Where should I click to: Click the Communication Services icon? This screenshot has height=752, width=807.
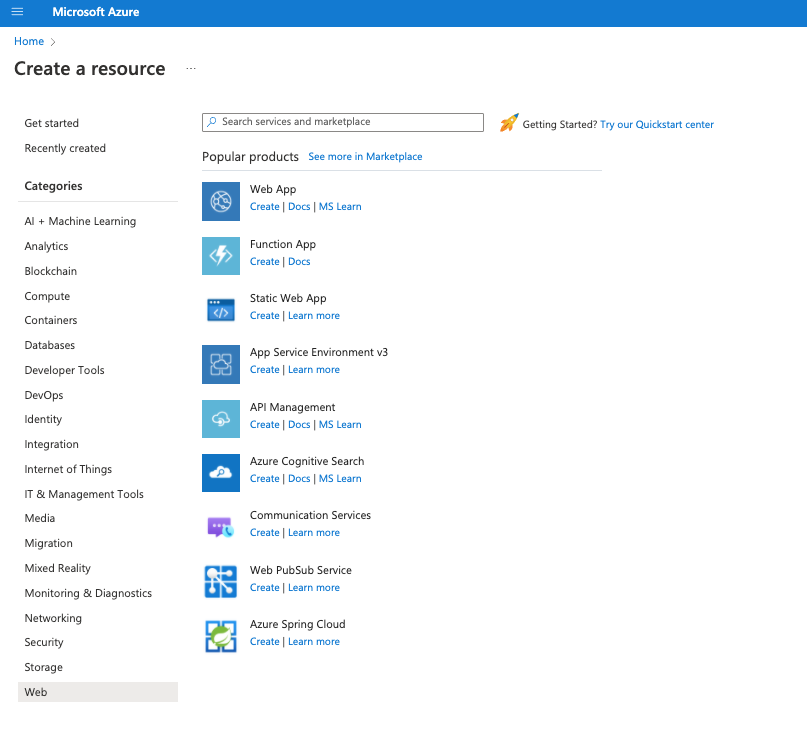click(x=221, y=527)
